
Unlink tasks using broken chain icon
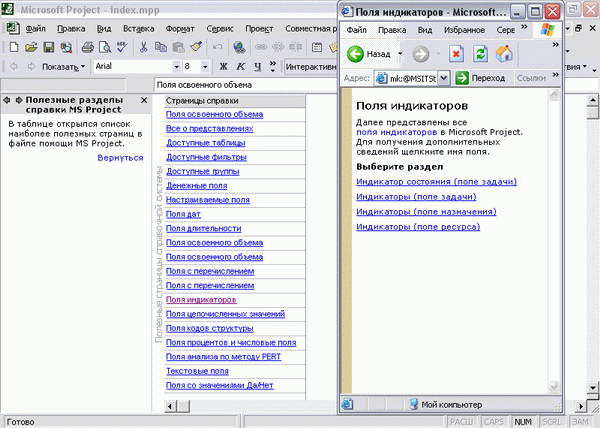pos(278,47)
